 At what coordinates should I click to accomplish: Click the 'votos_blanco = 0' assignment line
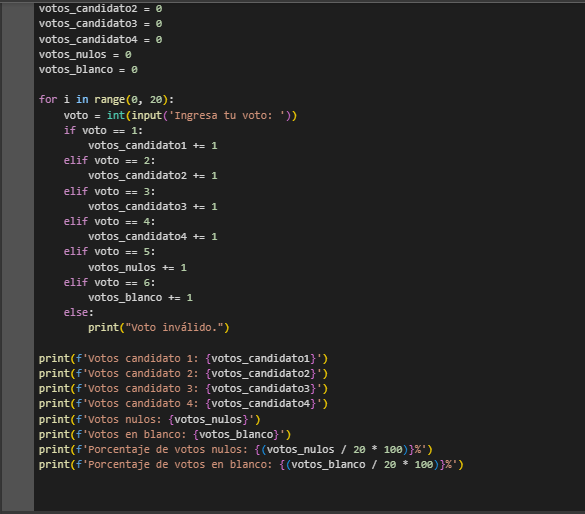(88, 70)
